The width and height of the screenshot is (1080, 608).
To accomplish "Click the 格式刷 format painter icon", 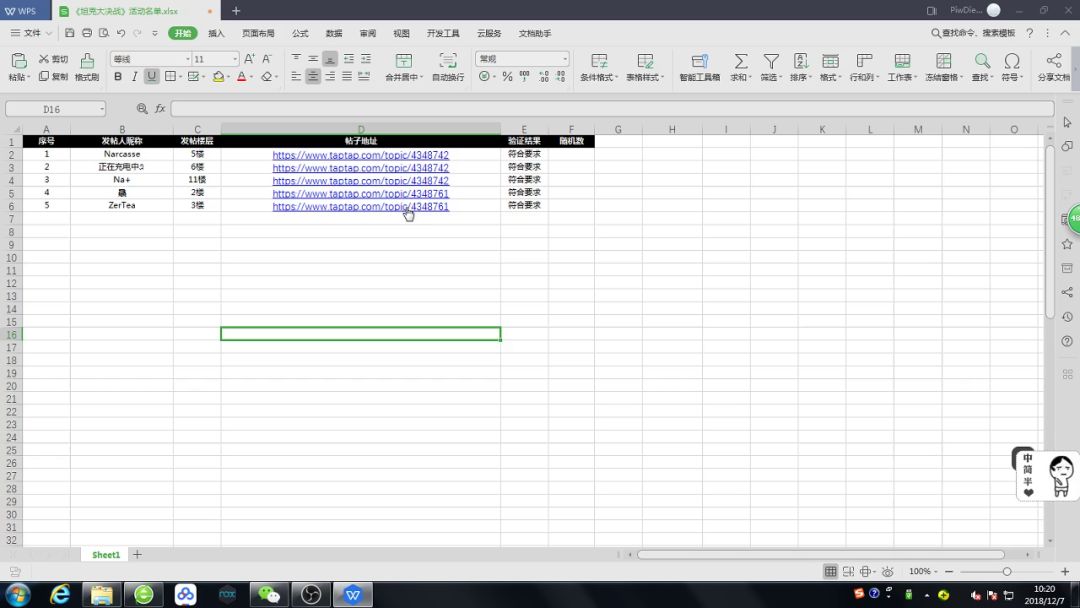I will pyautogui.click(x=87, y=62).
